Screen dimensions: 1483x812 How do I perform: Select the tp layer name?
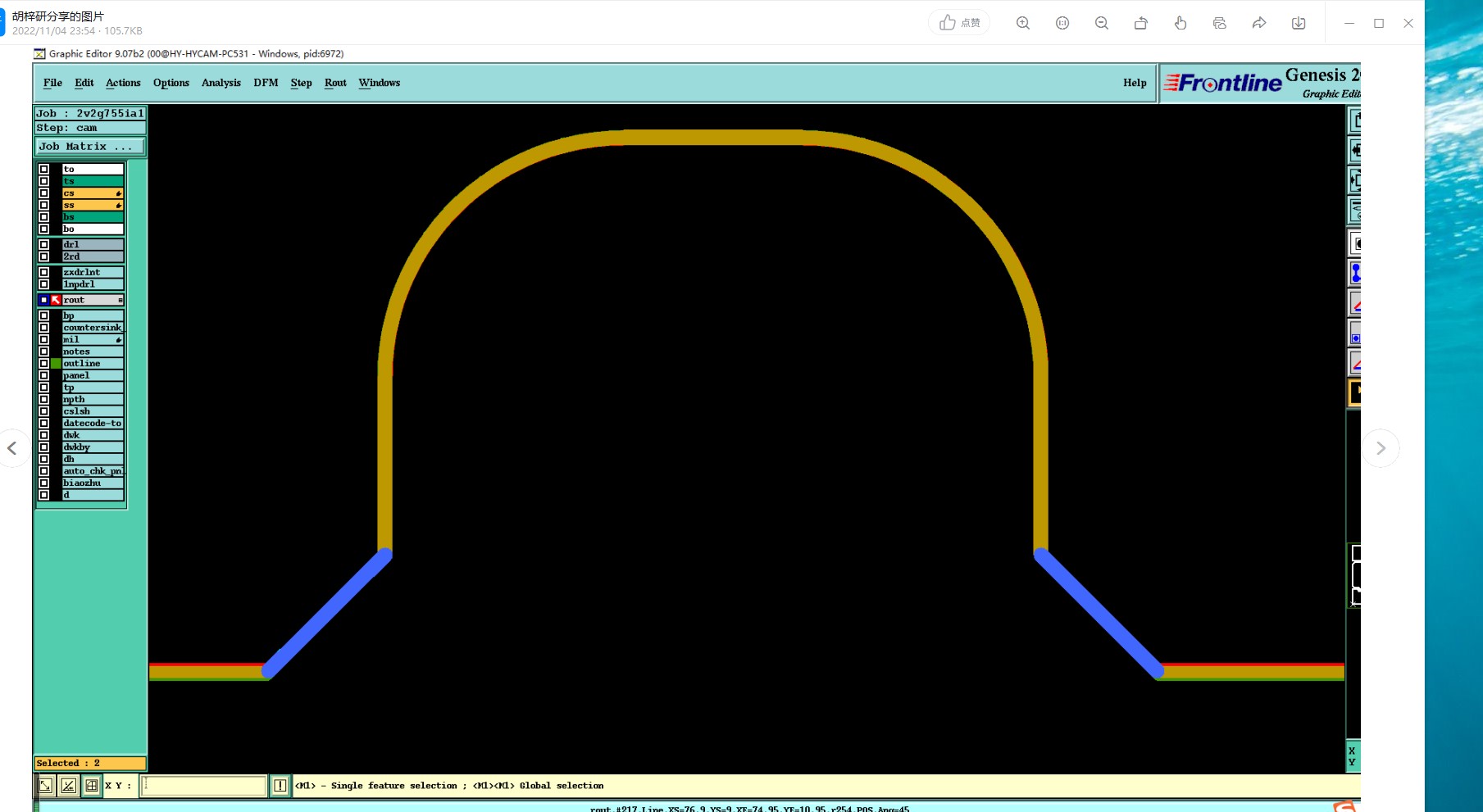click(93, 388)
